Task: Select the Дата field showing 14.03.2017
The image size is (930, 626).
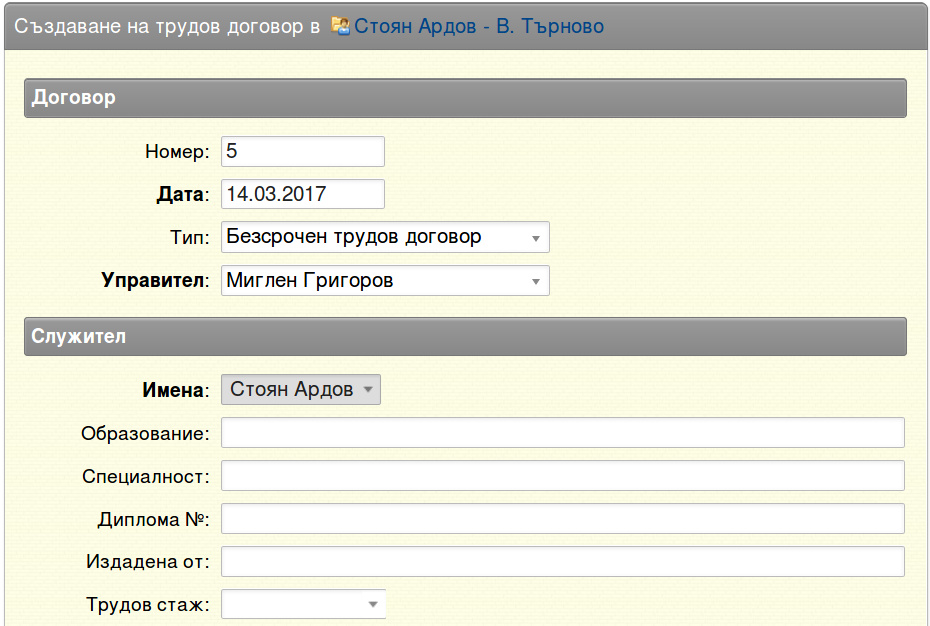Action: tap(302, 194)
